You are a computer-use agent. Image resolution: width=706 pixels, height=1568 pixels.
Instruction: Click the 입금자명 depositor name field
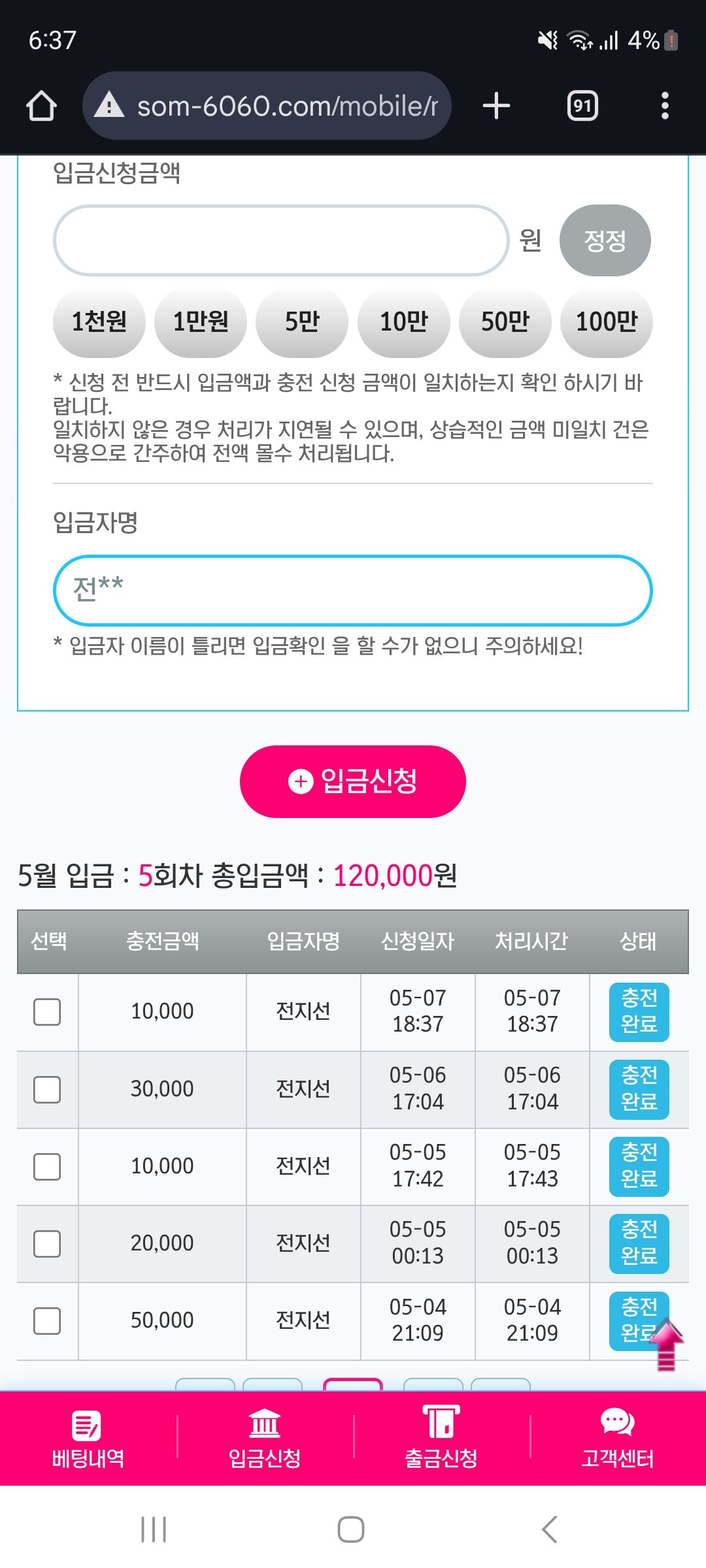(x=353, y=590)
